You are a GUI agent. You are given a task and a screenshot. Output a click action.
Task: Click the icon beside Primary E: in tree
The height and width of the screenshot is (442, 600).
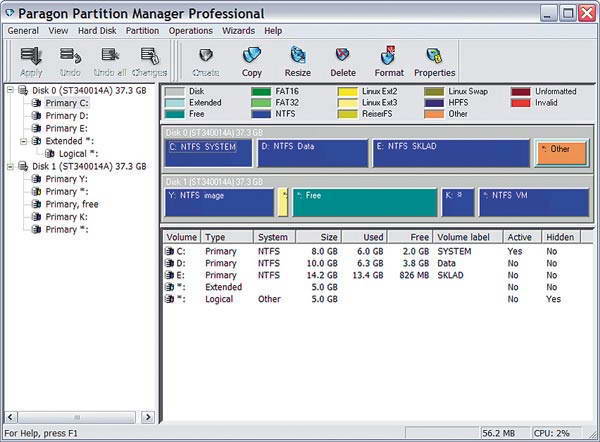(36, 129)
